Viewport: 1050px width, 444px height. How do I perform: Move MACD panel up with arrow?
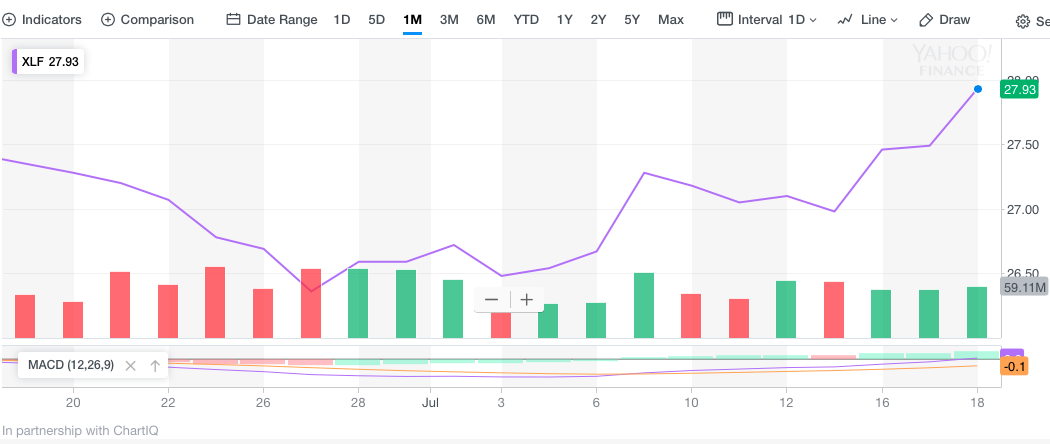155,366
